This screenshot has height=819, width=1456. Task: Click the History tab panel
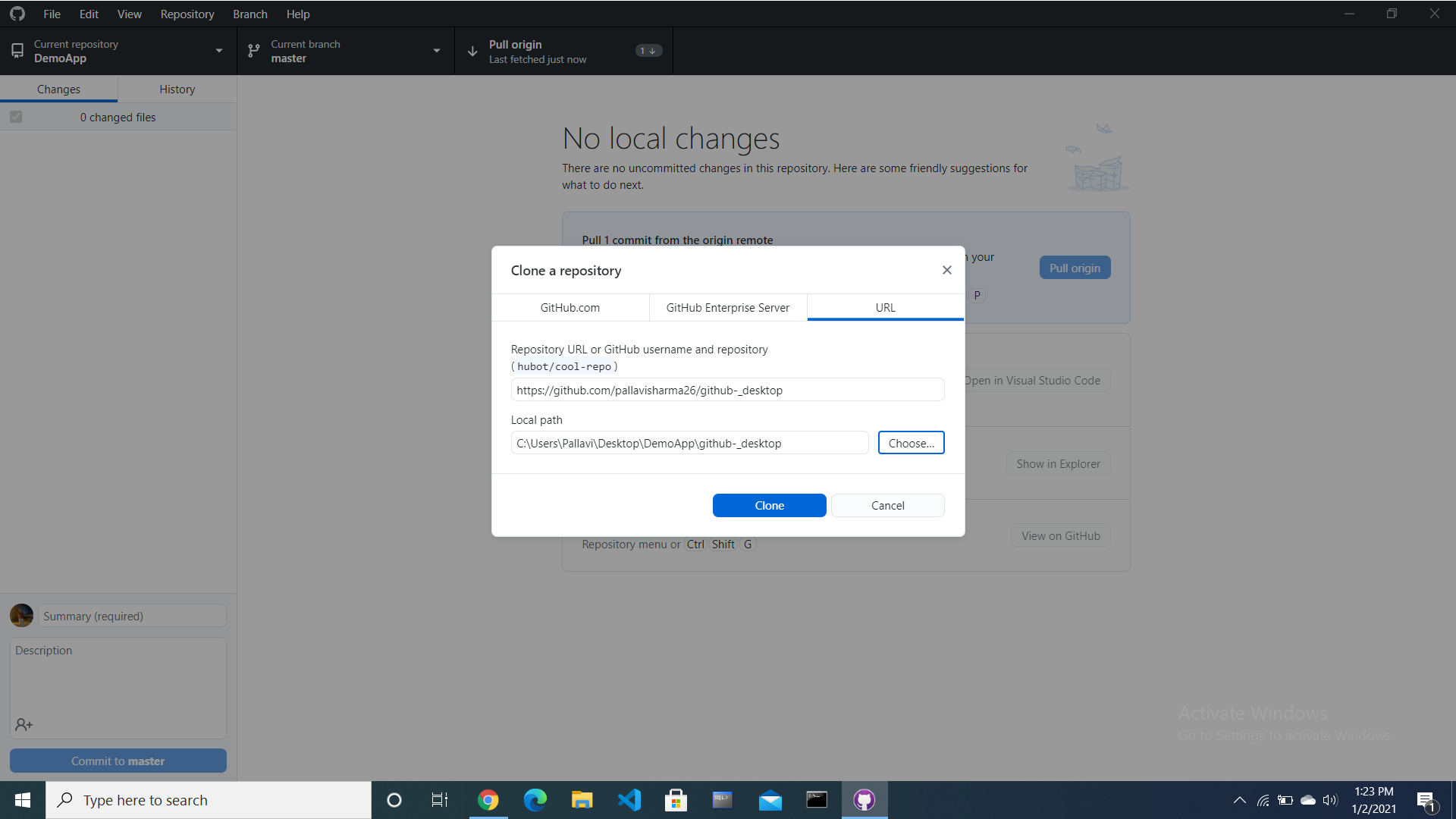click(x=176, y=88)
